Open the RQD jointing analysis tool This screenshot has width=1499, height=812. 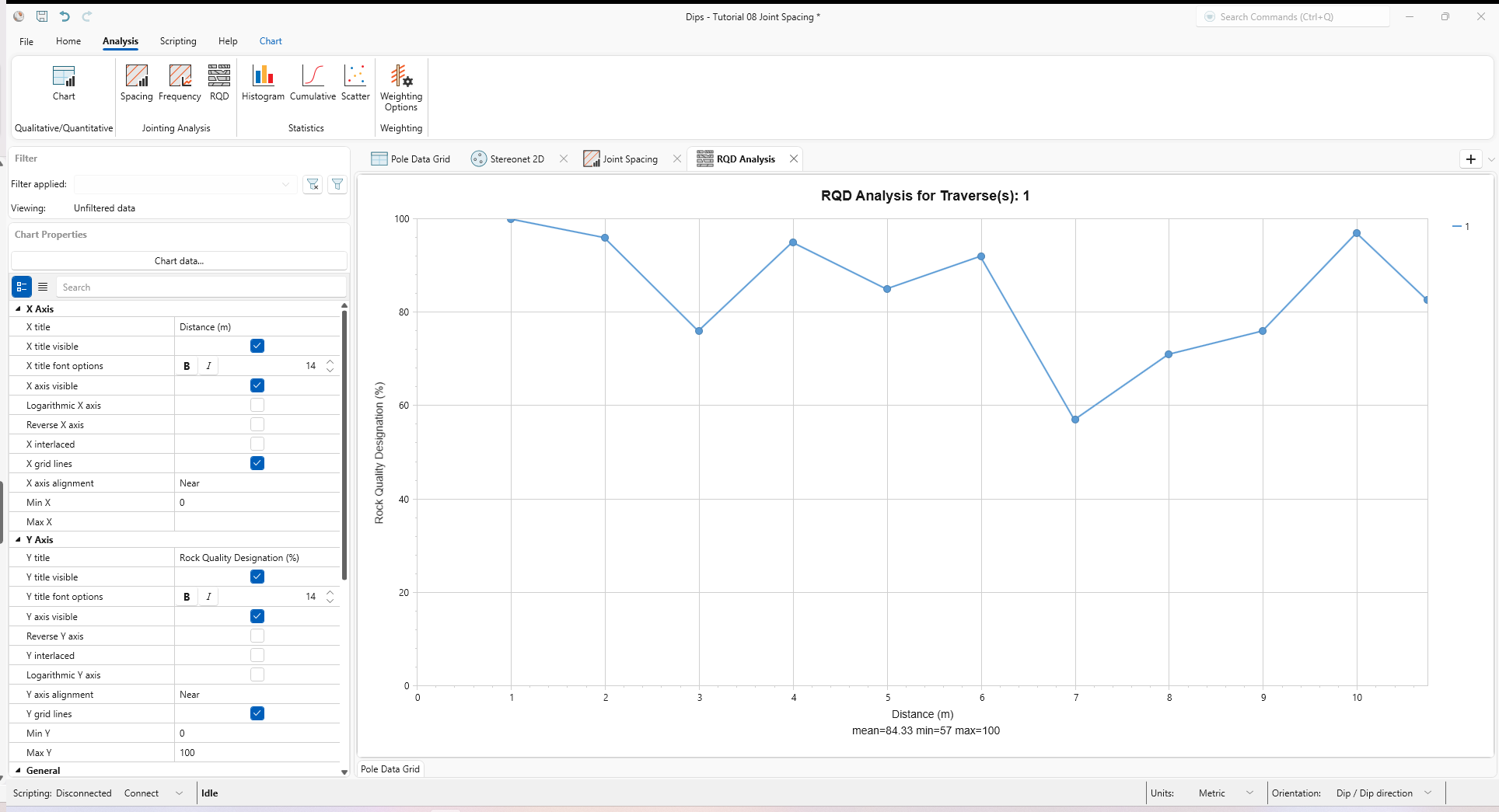pyautogui.click(x=218, y=82)
